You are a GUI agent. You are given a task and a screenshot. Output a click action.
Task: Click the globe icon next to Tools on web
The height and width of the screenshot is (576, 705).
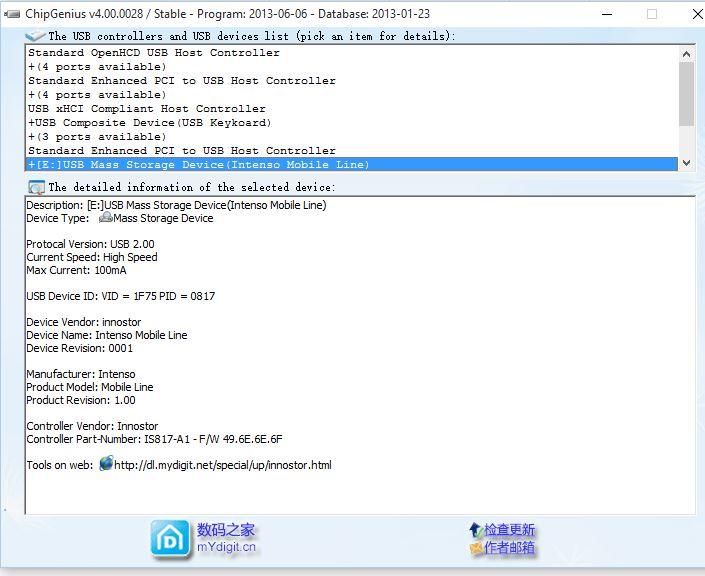tap(106, 463)
